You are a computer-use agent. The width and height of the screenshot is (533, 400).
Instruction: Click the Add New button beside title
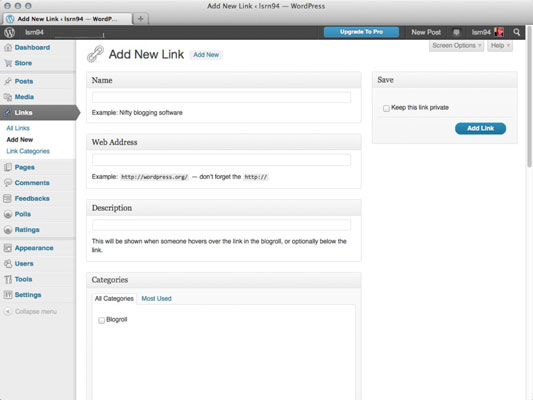(206, 55)
